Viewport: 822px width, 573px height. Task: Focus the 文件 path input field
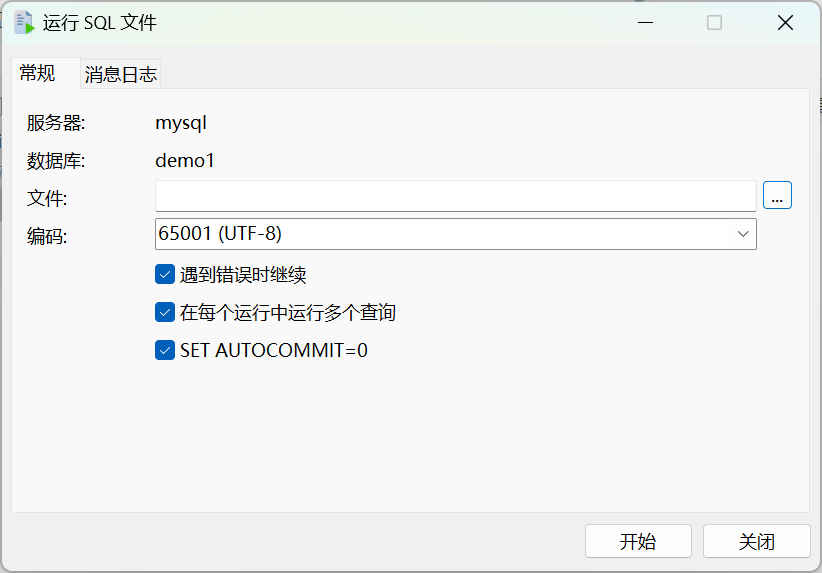coord(455,196)
